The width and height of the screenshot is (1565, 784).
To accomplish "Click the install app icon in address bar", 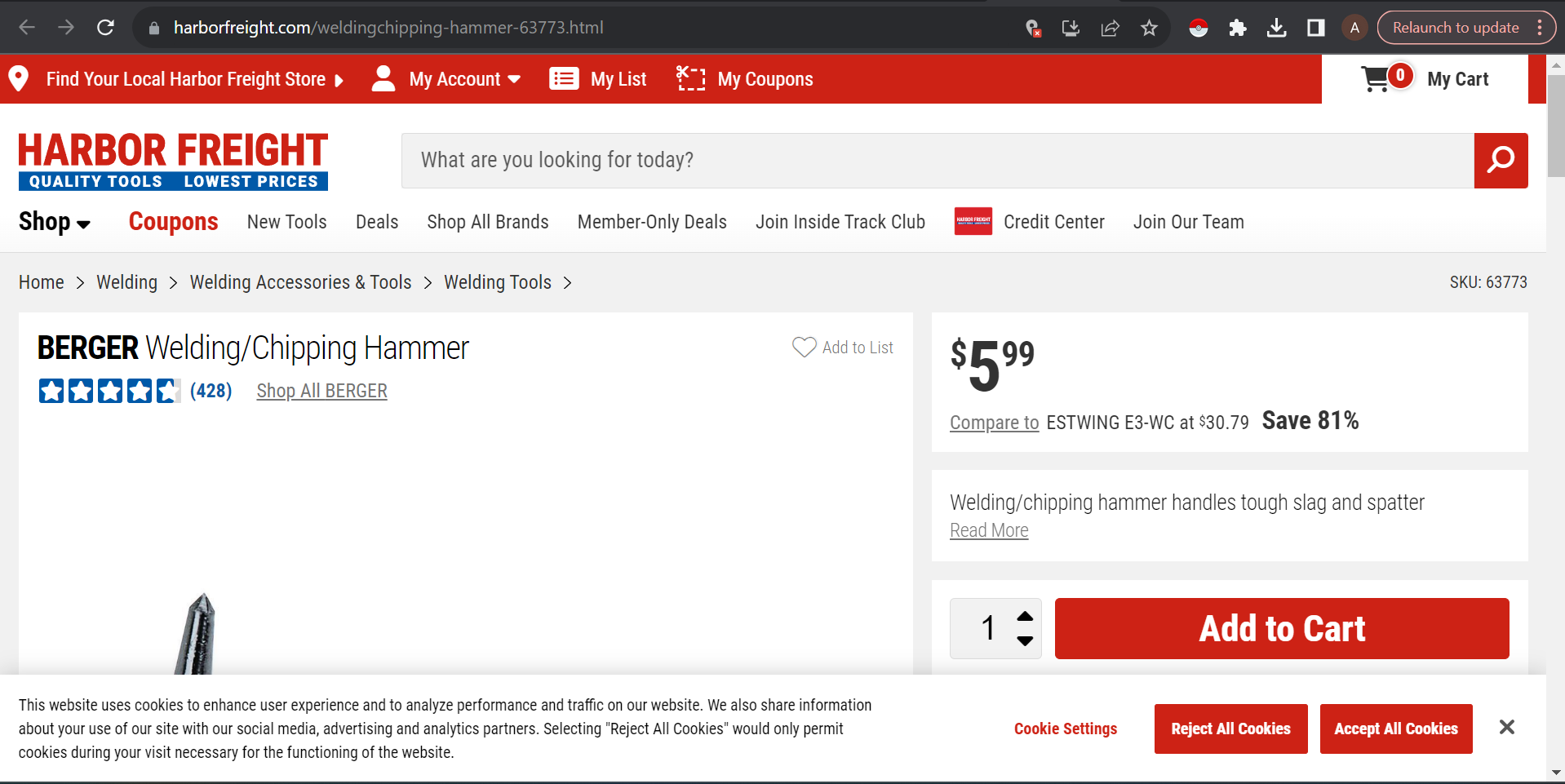I will 1071,29.
